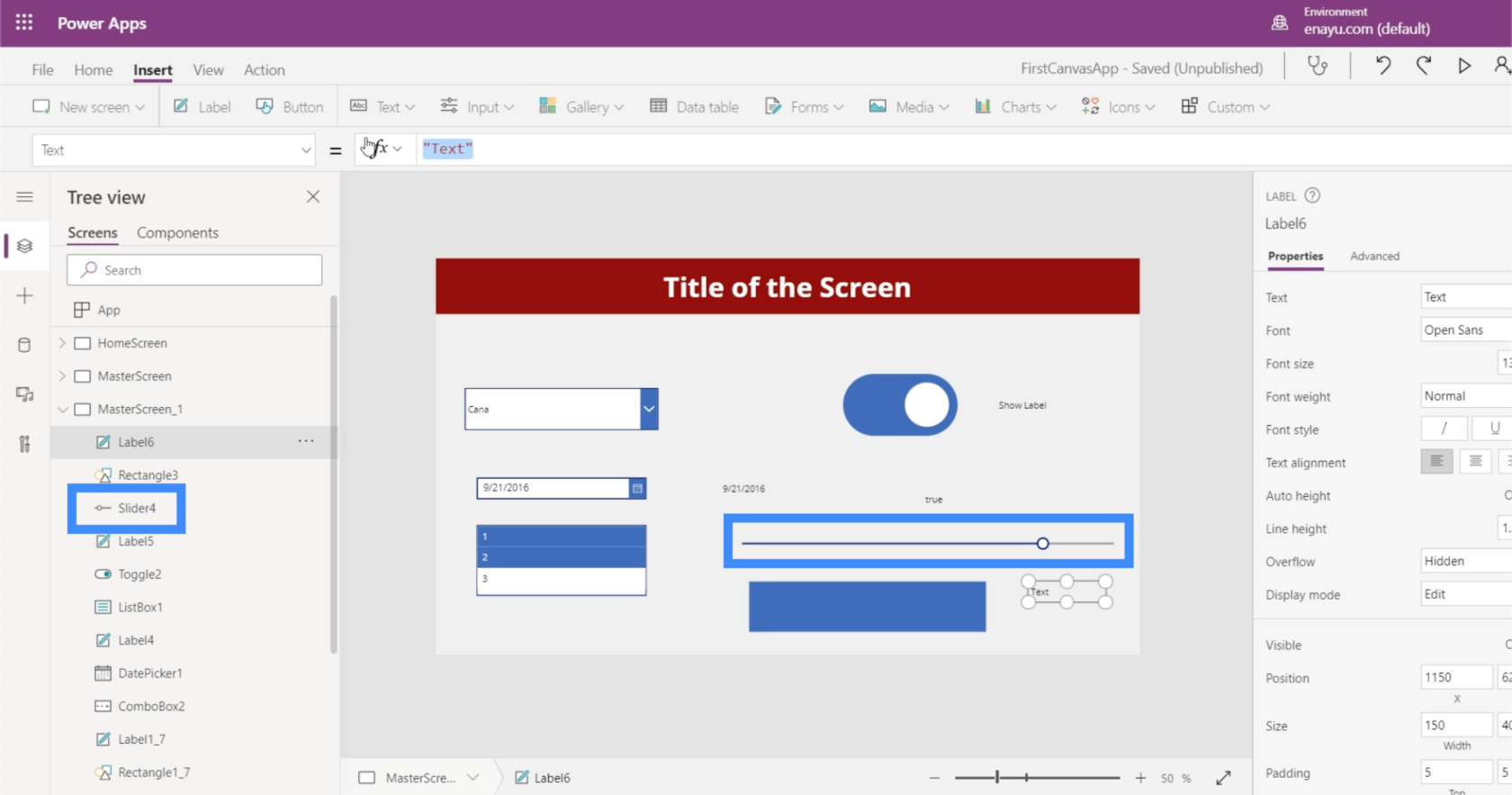Select Toggle2 in the tree

[x=139, y=574]
